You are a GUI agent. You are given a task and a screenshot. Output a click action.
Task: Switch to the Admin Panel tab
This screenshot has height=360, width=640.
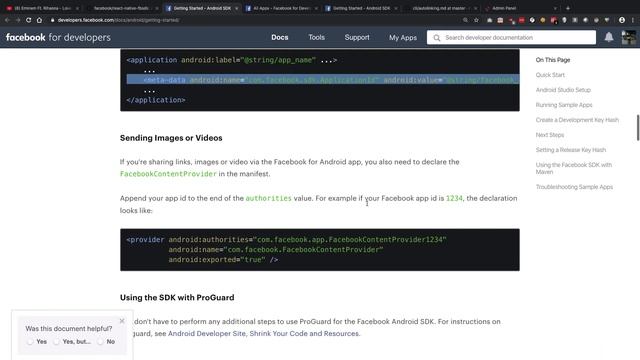point(504,8)
